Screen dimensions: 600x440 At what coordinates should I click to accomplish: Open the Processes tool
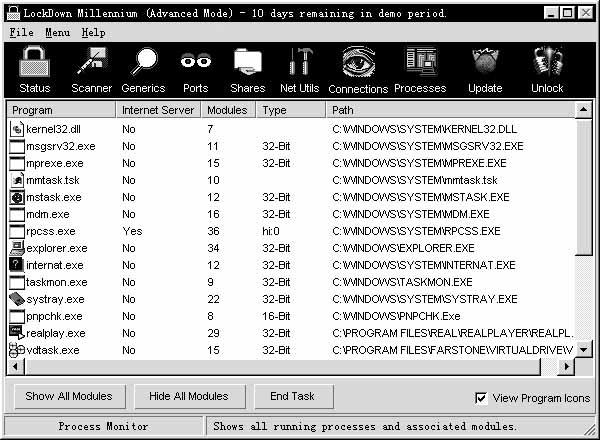pos(420,70)
